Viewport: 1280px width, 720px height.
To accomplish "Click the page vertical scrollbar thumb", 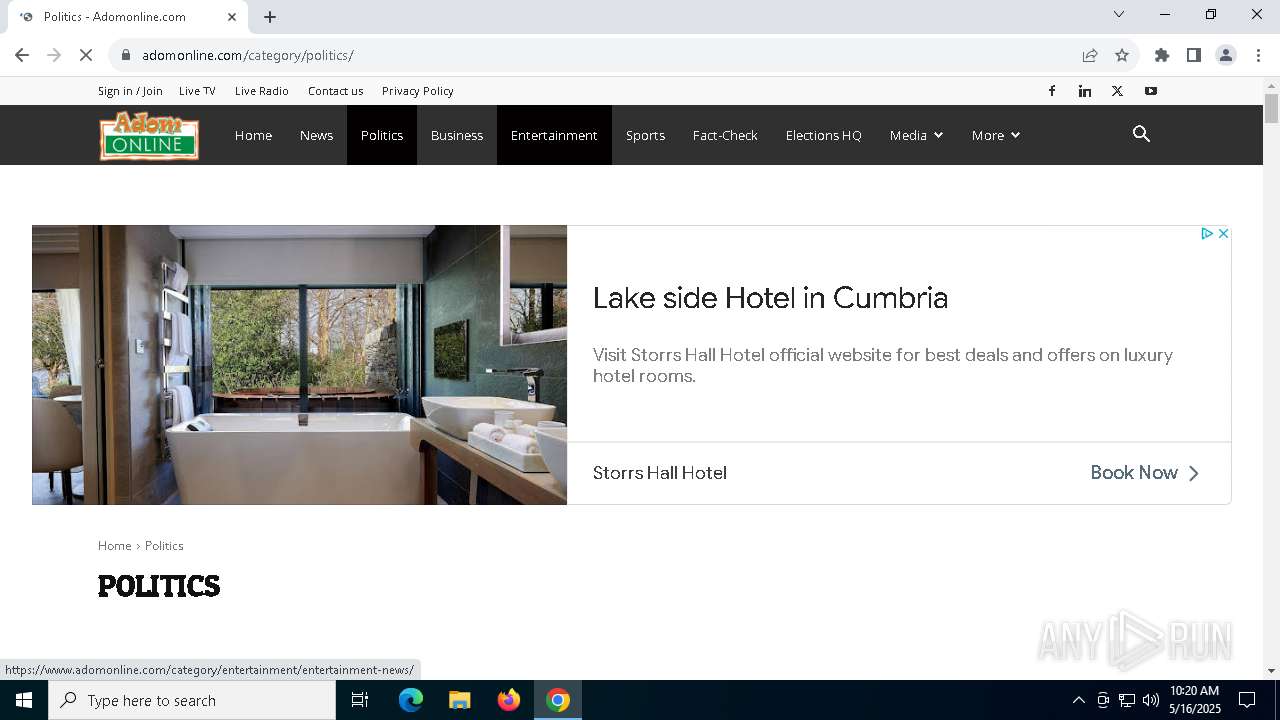I will [x=1271, y=108].
